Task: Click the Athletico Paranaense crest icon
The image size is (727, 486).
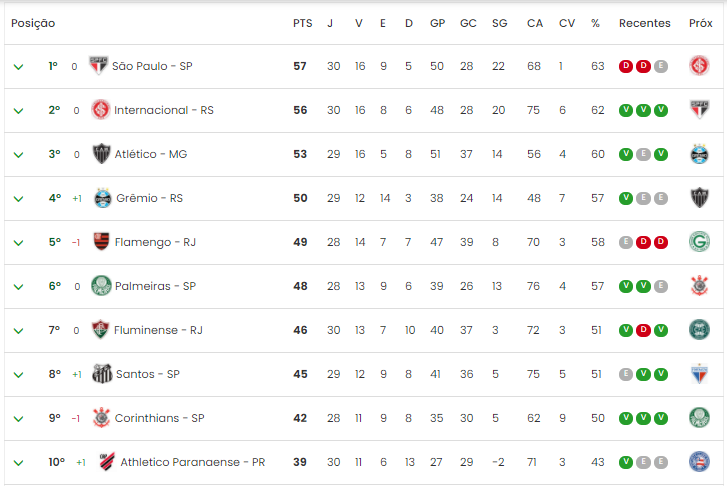Action: click(x=107, y=462)
